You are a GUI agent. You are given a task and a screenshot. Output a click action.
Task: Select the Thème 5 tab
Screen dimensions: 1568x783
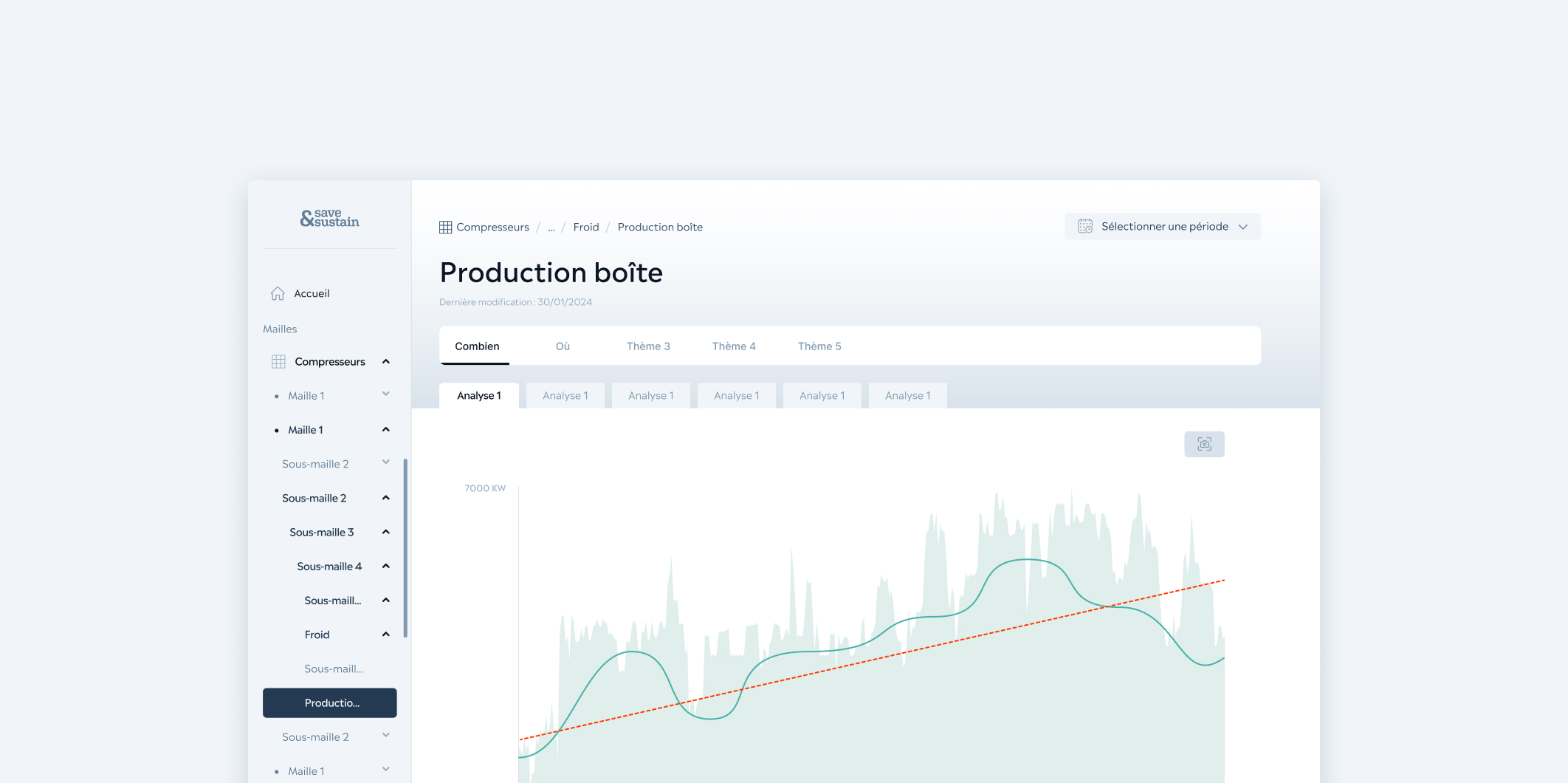click(x=819, y=346)
